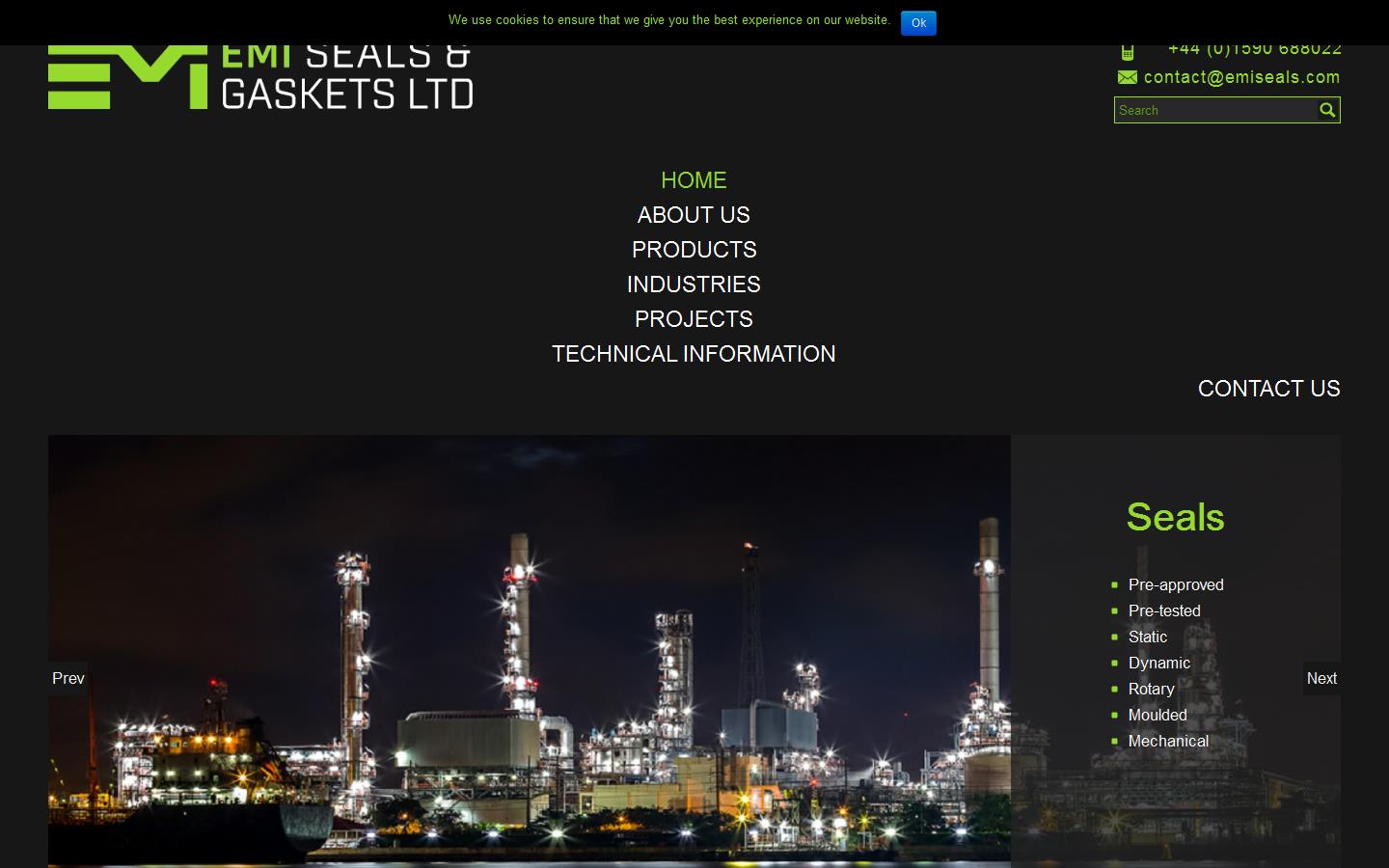Click the contact@emiseals.com email link
This screenshot has width=1389, height=868.
click(x=1241, y=77)
